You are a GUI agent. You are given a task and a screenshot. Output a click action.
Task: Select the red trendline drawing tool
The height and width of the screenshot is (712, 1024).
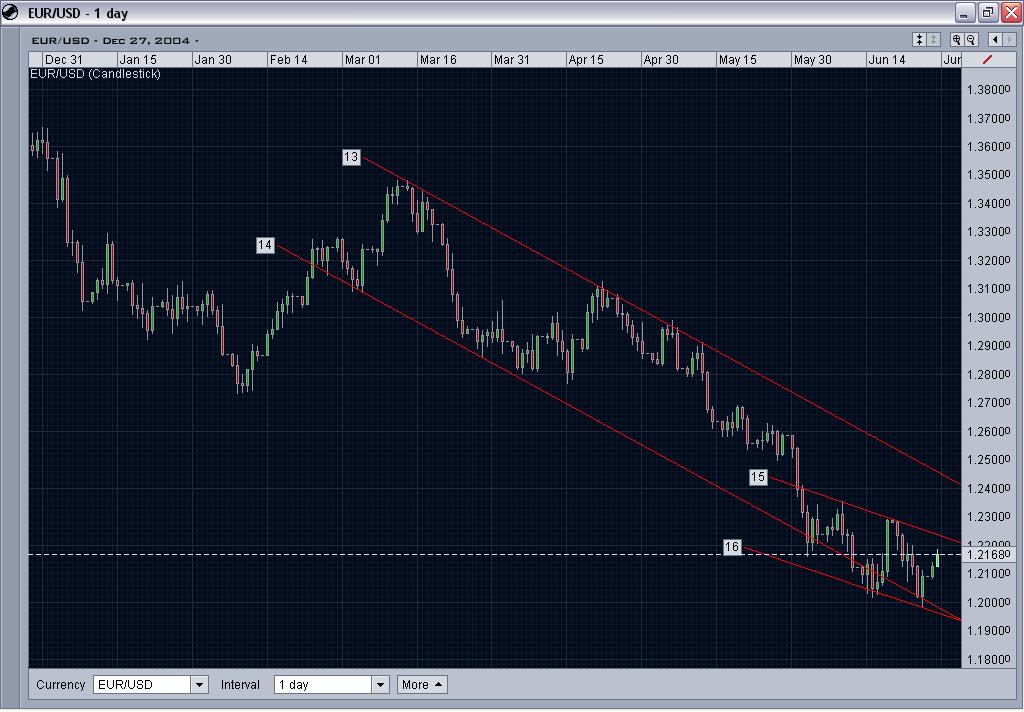[x=988, y=59]
